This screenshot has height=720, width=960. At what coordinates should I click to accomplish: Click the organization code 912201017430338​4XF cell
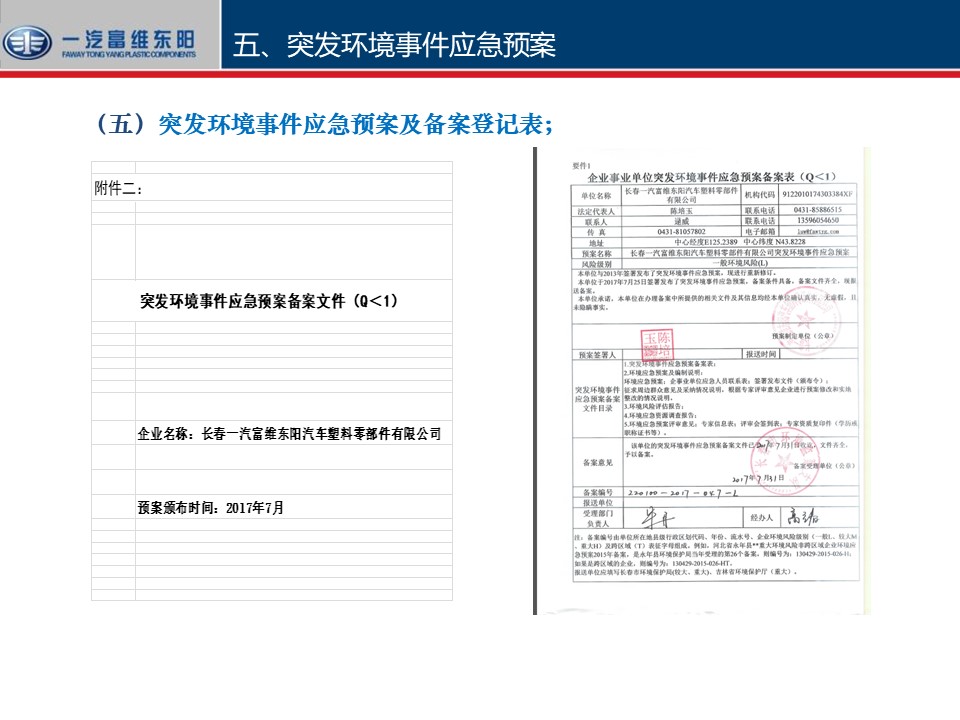pos(817,194)
